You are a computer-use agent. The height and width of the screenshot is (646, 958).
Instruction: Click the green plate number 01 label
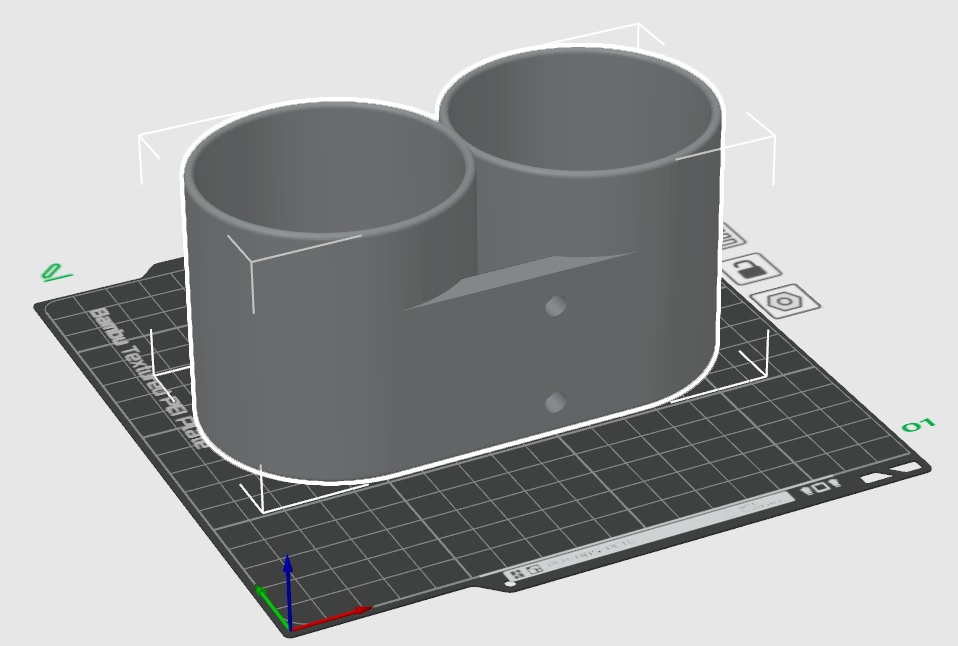(x=918, y=425)
